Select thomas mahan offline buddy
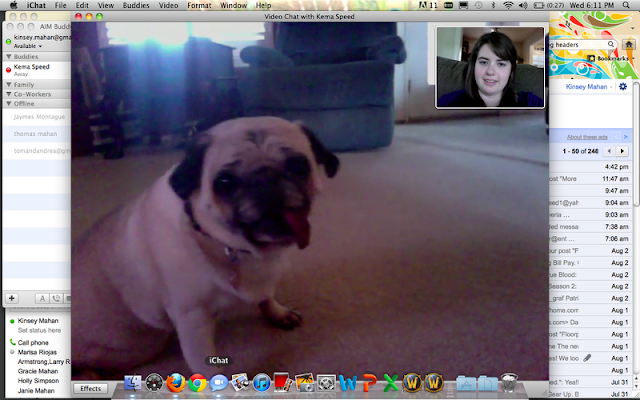640x400 pixels. click(x=37, y=134)
